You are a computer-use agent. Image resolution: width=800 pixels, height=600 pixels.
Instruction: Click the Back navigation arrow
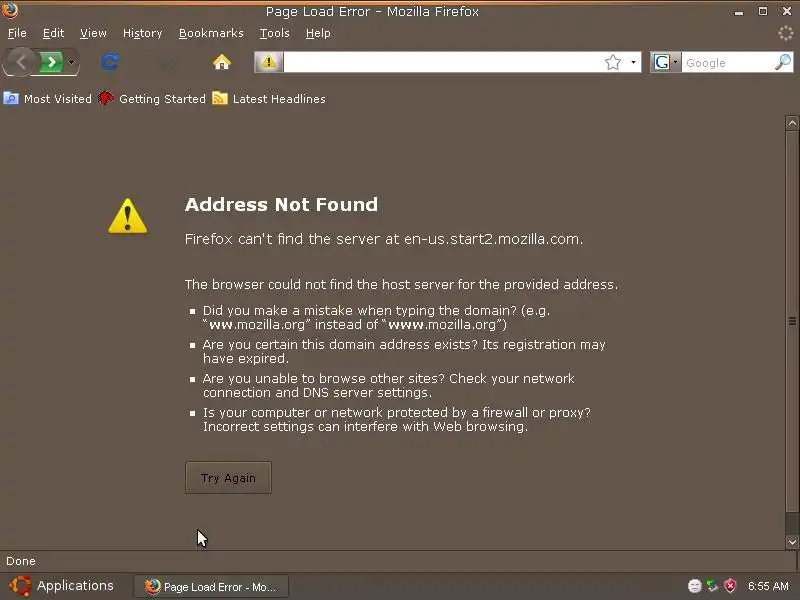pos(20,62)
